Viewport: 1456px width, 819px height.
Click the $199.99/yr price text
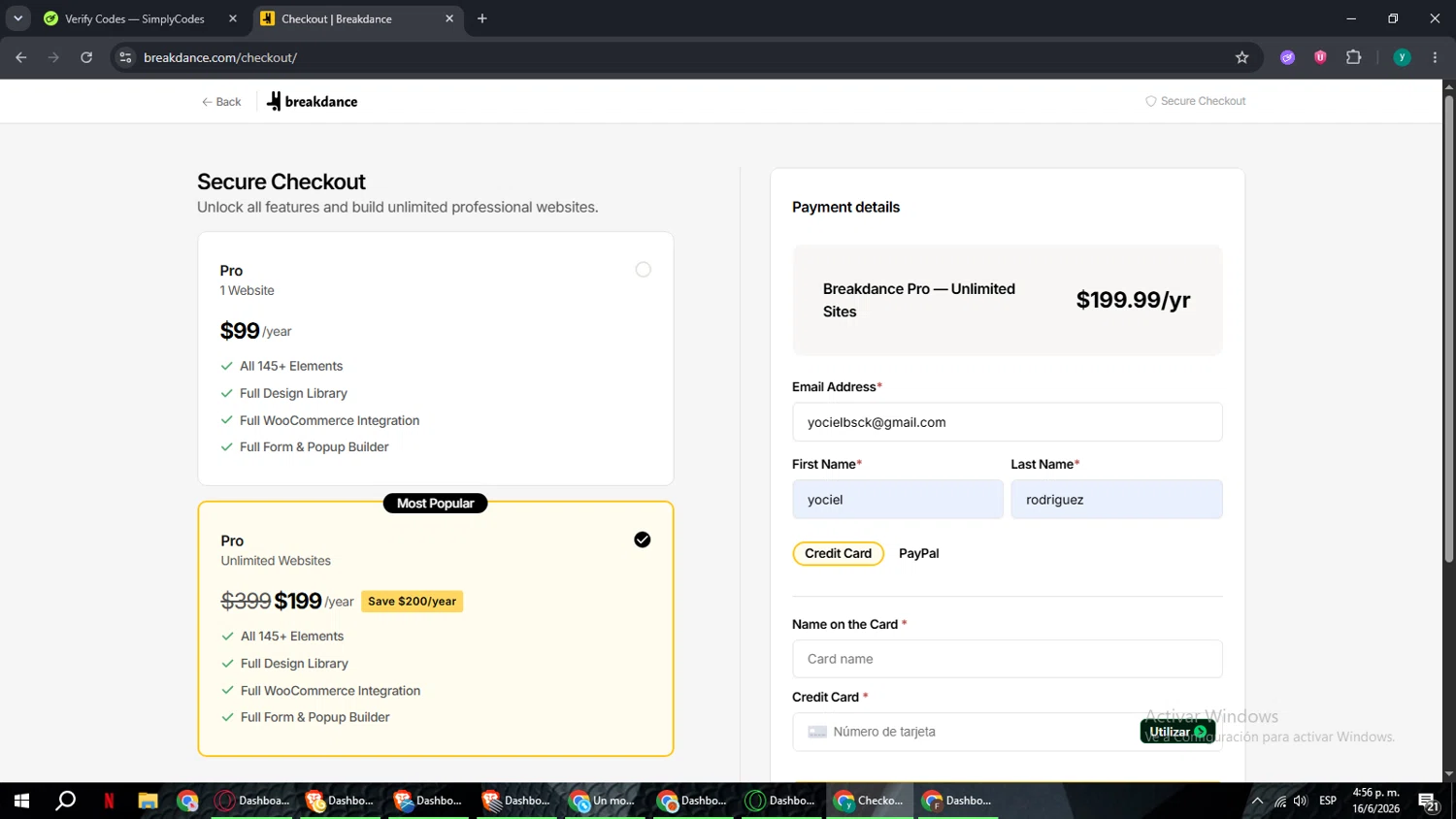click(x=1133, y=300)
